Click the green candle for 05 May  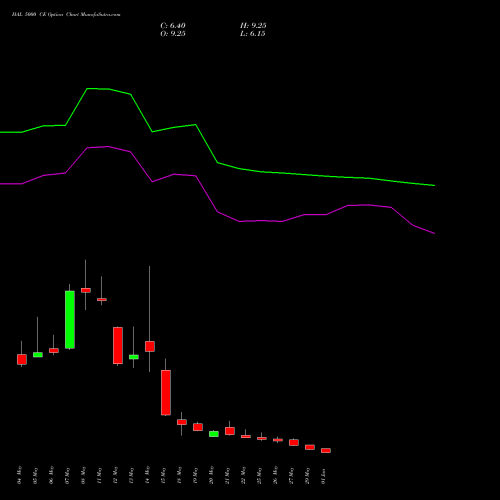click(x=38, y=355)
